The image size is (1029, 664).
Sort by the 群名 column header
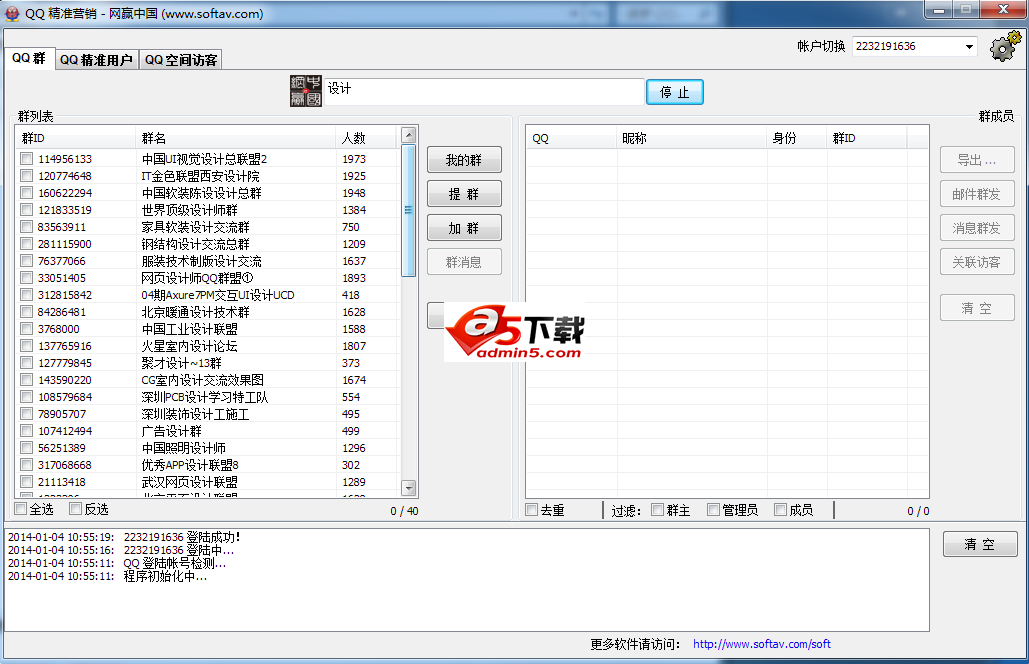236,138
